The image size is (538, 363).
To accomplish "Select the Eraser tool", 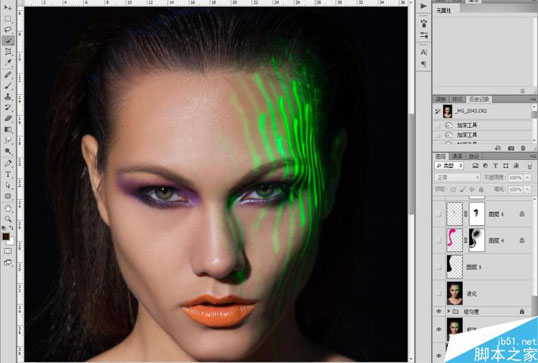I will [8, 118].
